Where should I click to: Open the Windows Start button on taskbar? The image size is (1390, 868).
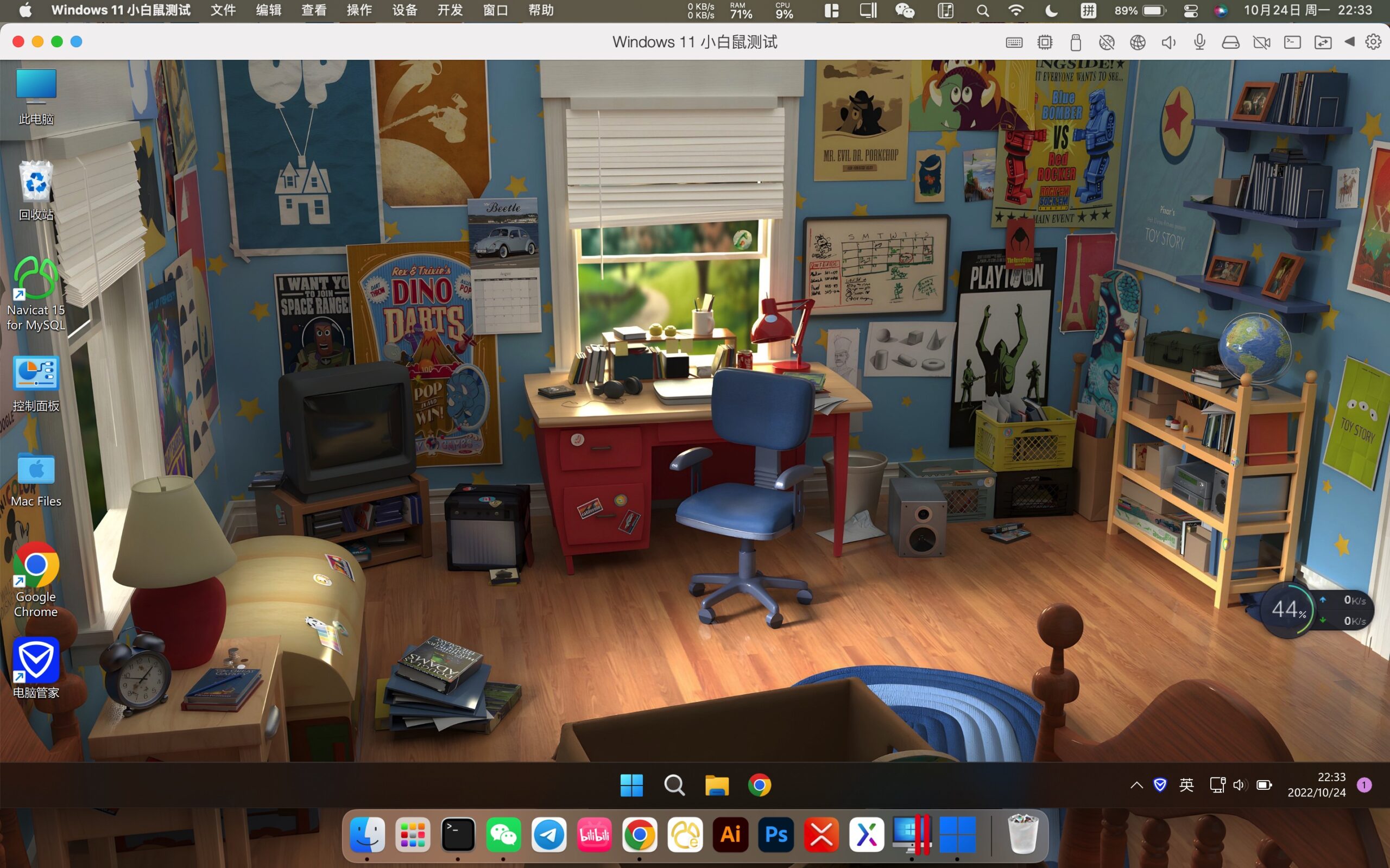(631, 785)
